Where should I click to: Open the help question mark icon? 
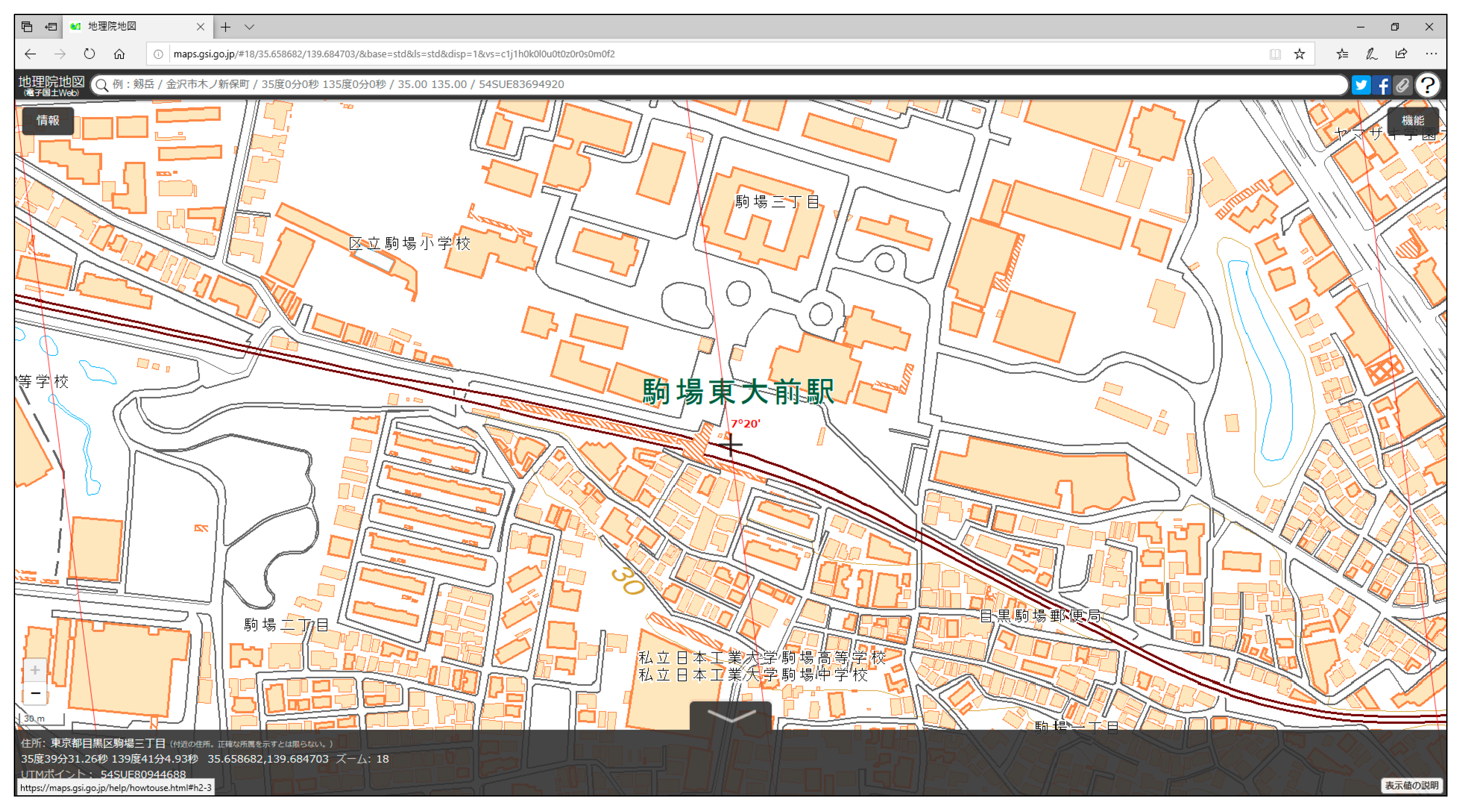tap(1427, 85)
